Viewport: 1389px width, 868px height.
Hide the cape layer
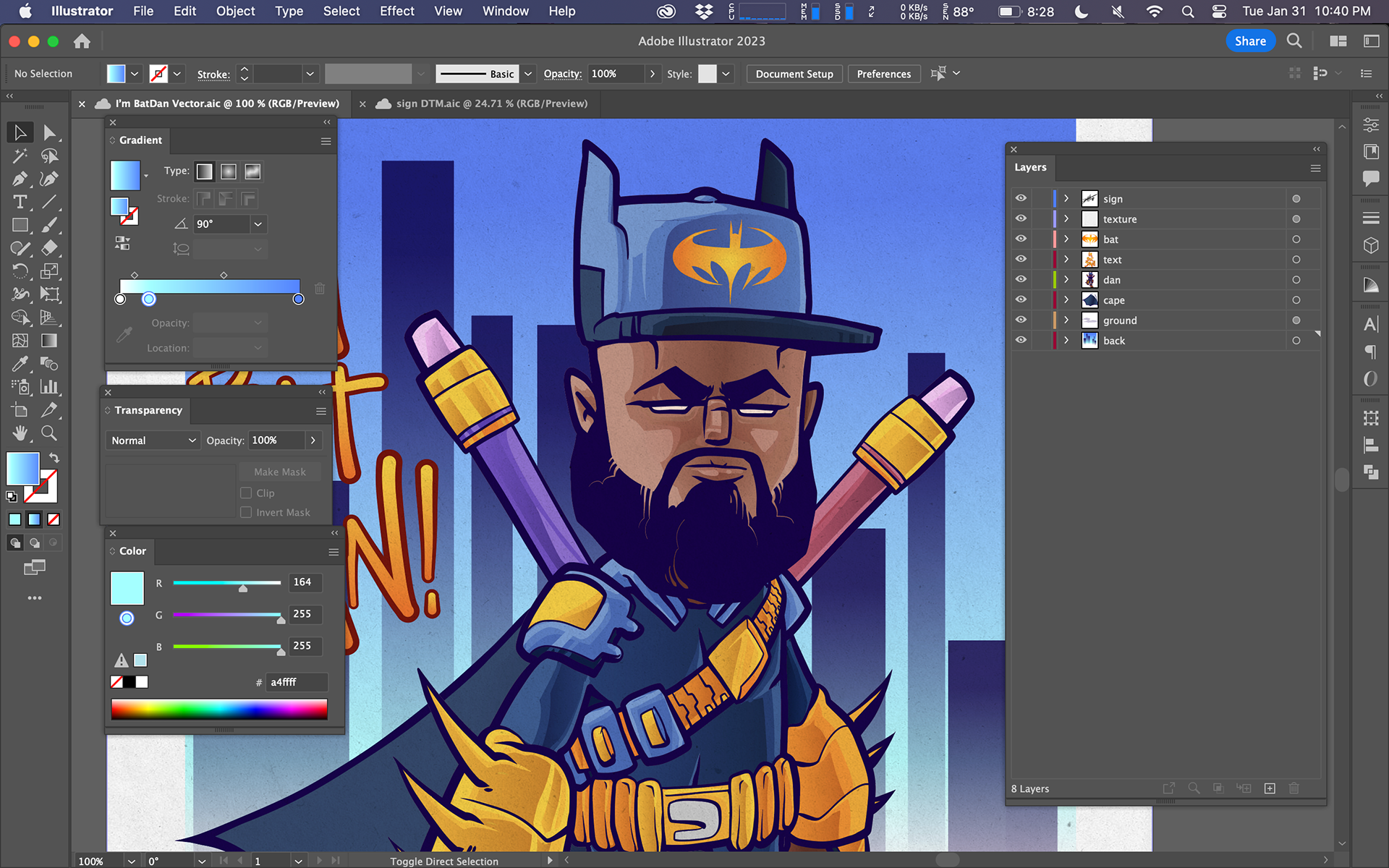(1021, 299)
